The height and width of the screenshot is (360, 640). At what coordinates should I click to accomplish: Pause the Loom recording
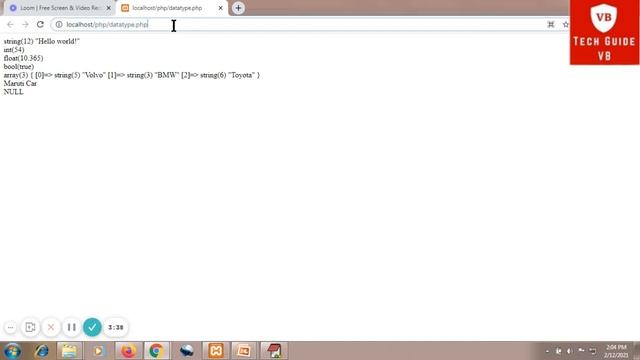71,327
